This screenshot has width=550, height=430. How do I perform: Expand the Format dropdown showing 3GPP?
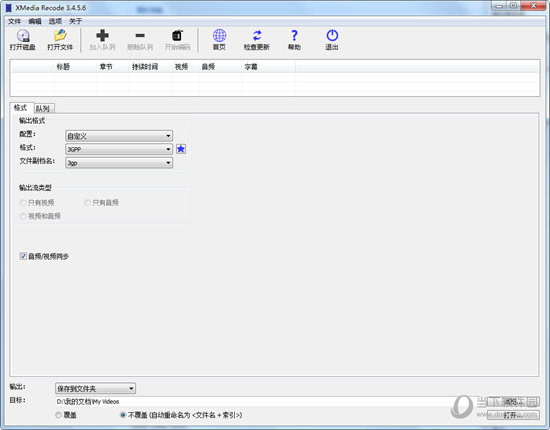tap(119, 149)
